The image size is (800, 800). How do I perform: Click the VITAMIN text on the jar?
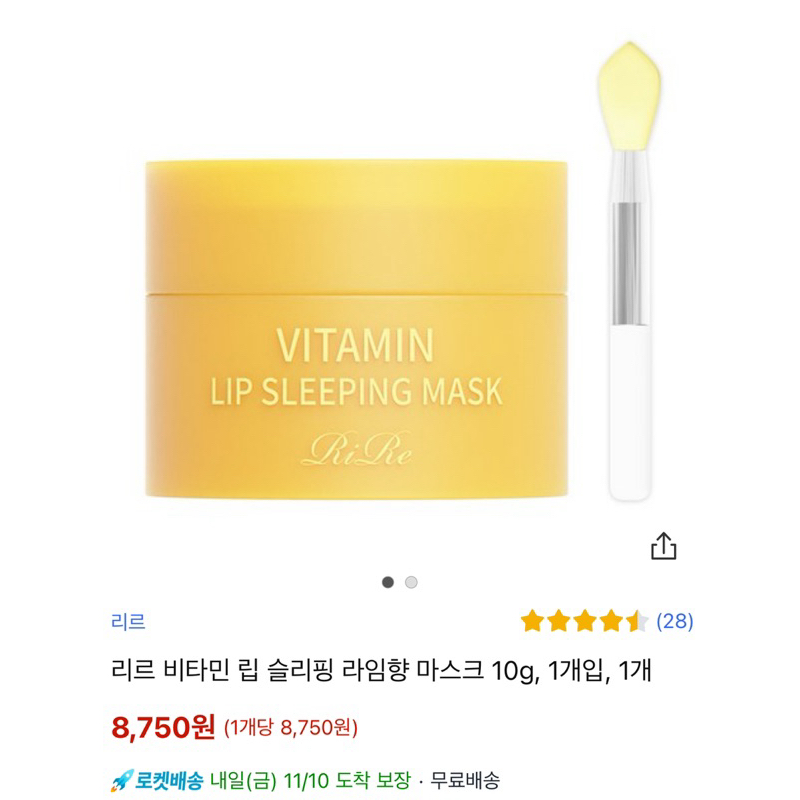click(x=355, y=345)
